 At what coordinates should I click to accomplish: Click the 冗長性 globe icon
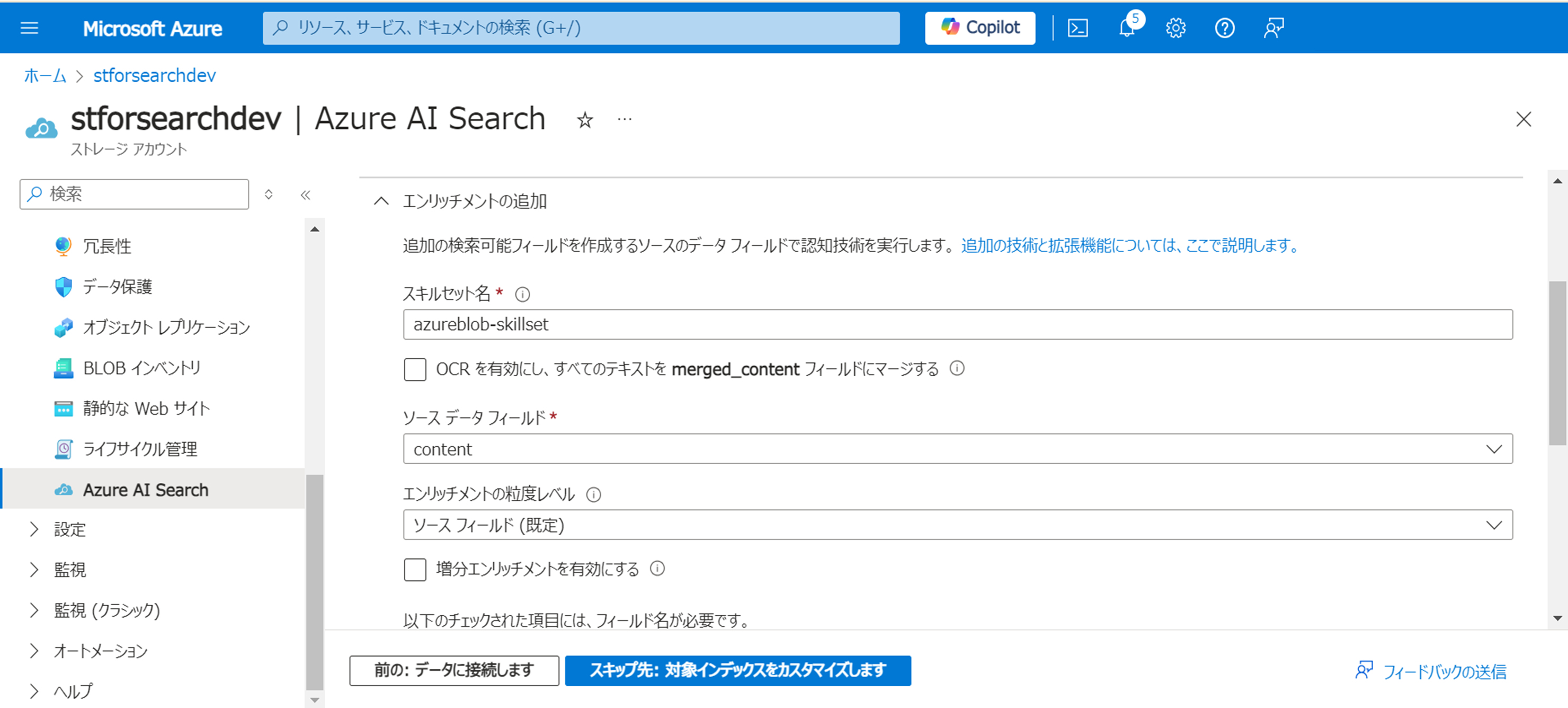pos(64,246)
